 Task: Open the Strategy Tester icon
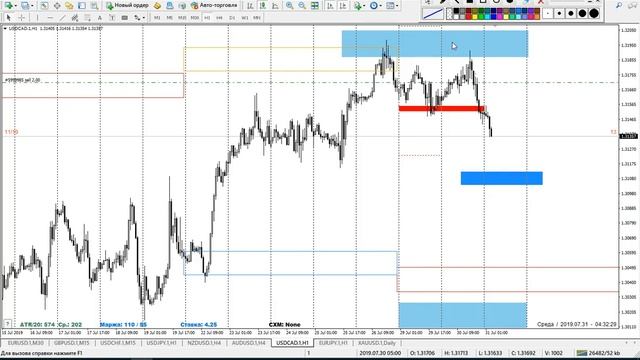(95, 6)
